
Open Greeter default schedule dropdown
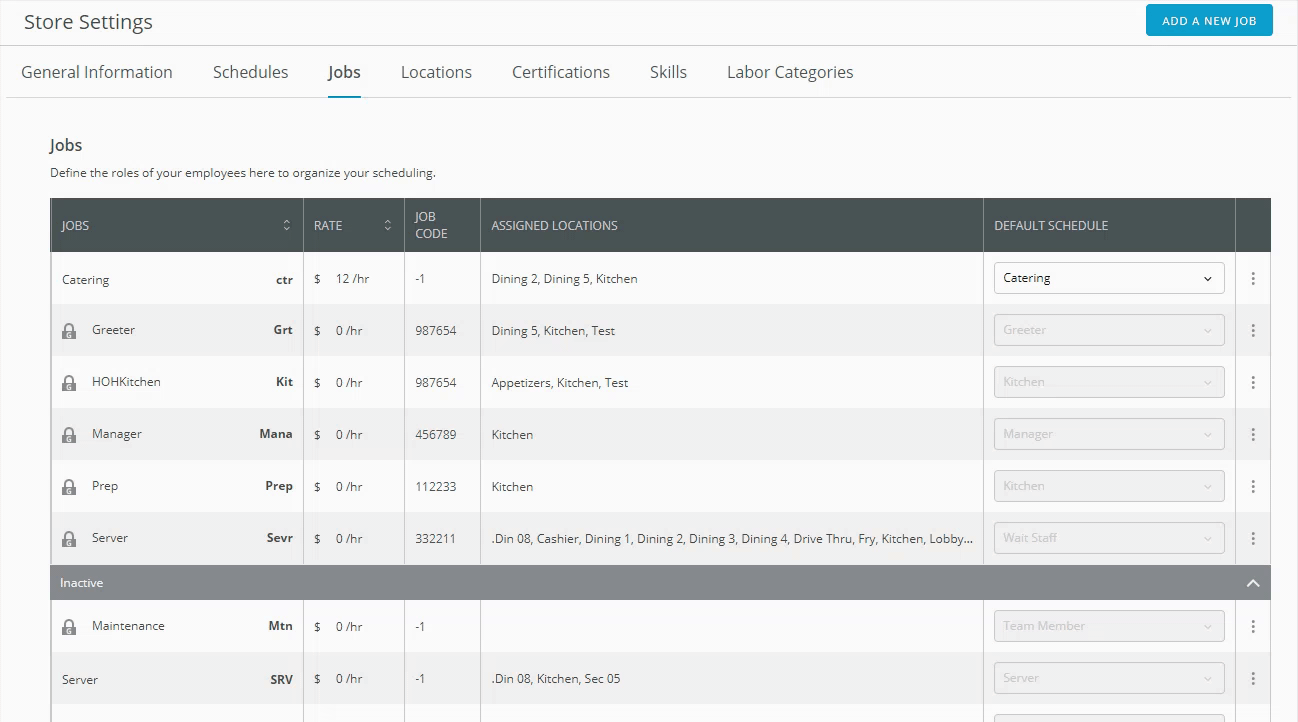coord(1108,330)
